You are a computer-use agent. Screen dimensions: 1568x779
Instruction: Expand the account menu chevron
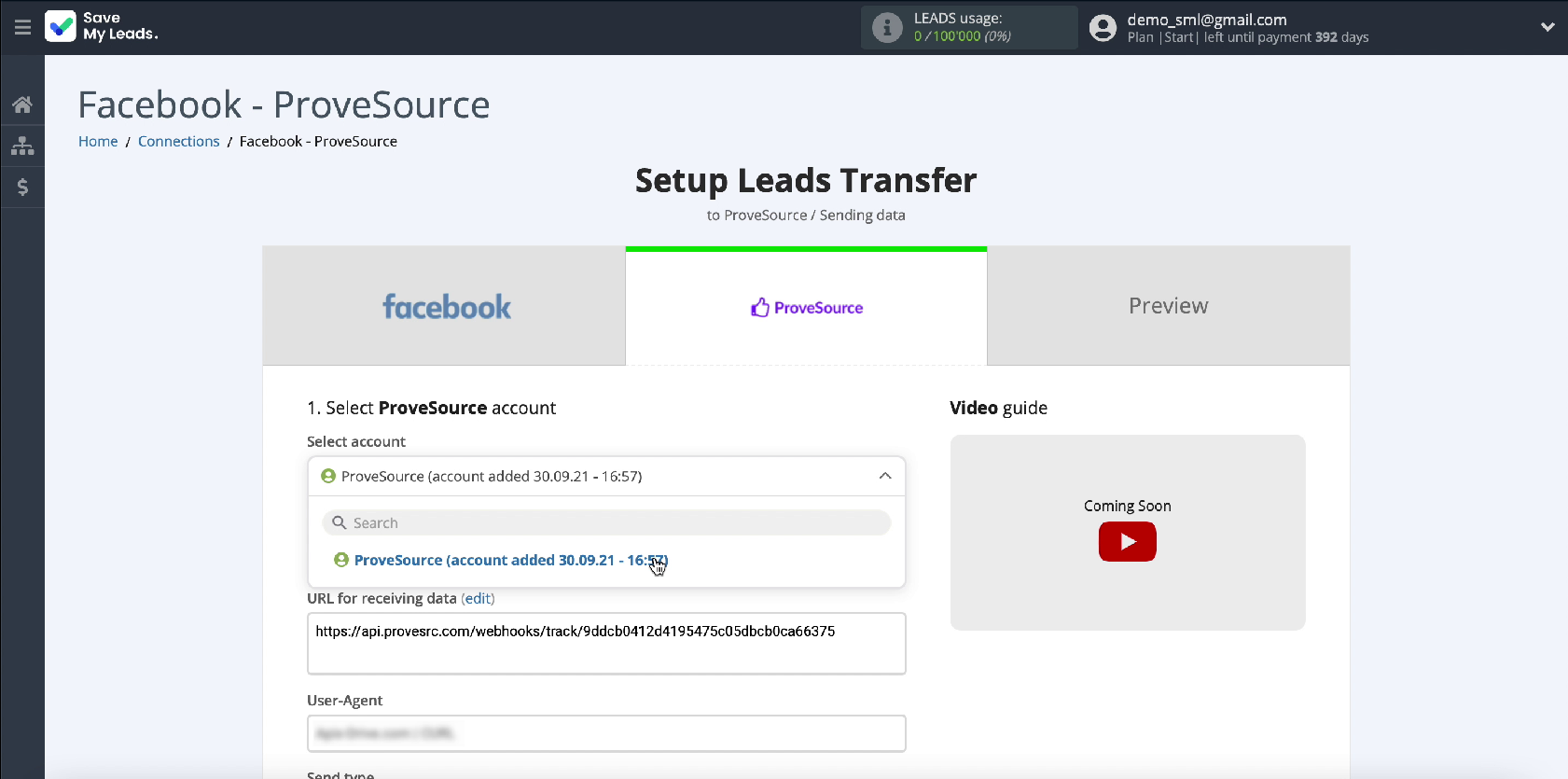1547,27
